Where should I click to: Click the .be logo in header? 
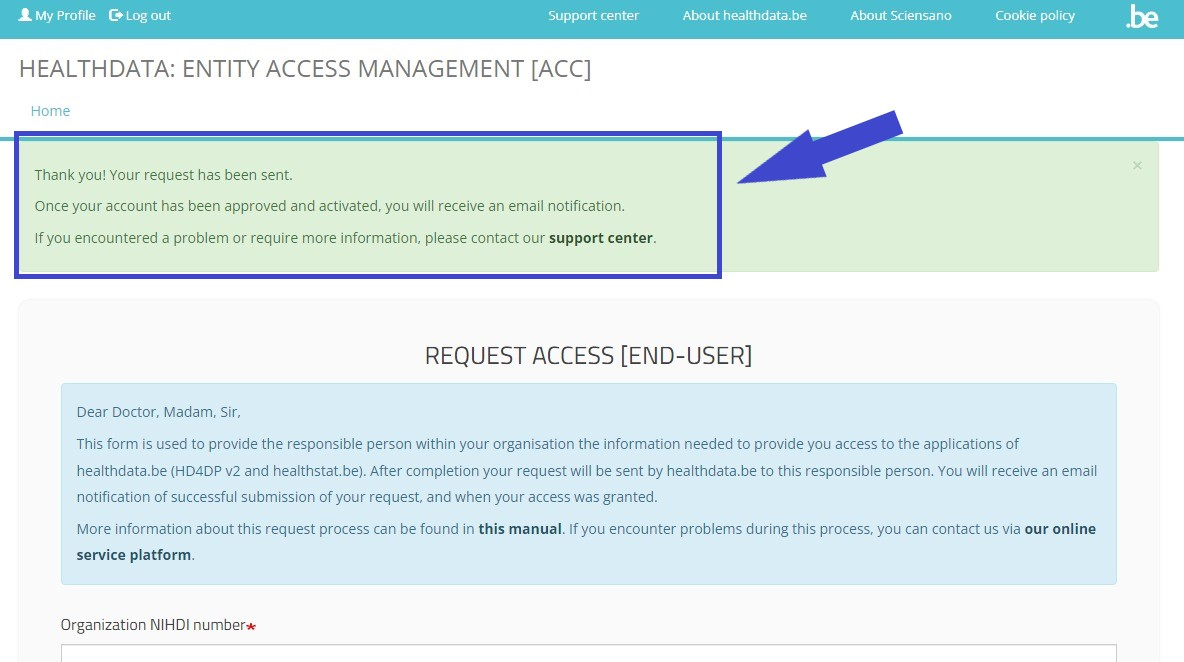point(1141,16)
